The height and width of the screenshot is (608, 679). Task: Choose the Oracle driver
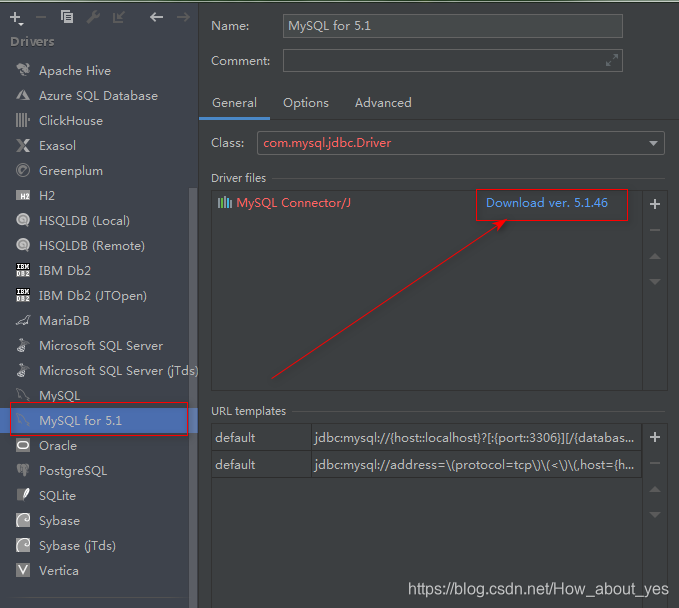point(99,446)
